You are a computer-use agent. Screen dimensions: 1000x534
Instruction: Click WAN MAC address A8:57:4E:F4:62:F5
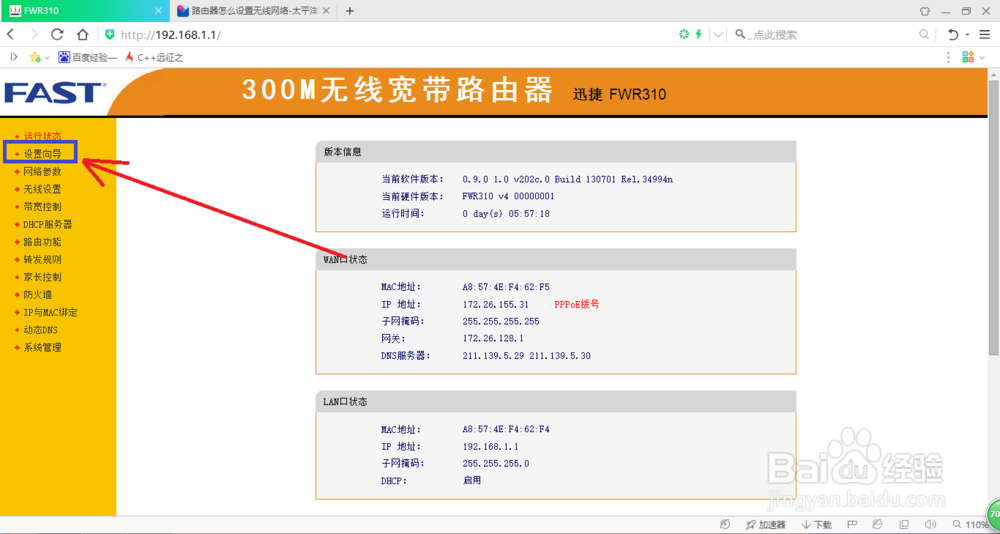click(506, 287)
